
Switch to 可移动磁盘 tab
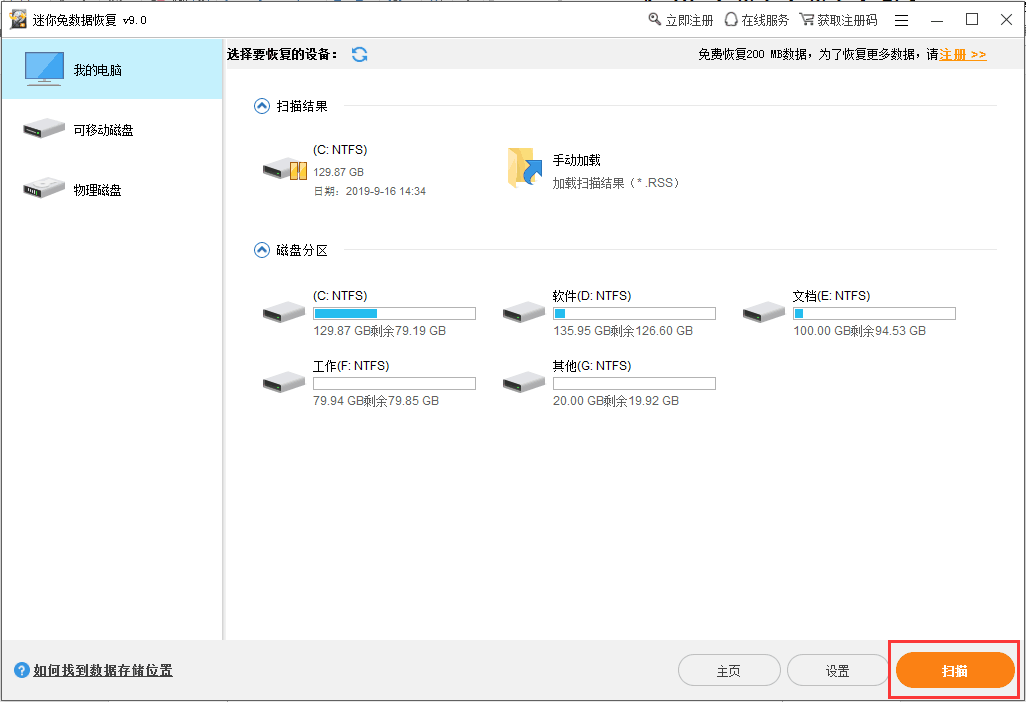pyautogui.click(x=112, y=130)
